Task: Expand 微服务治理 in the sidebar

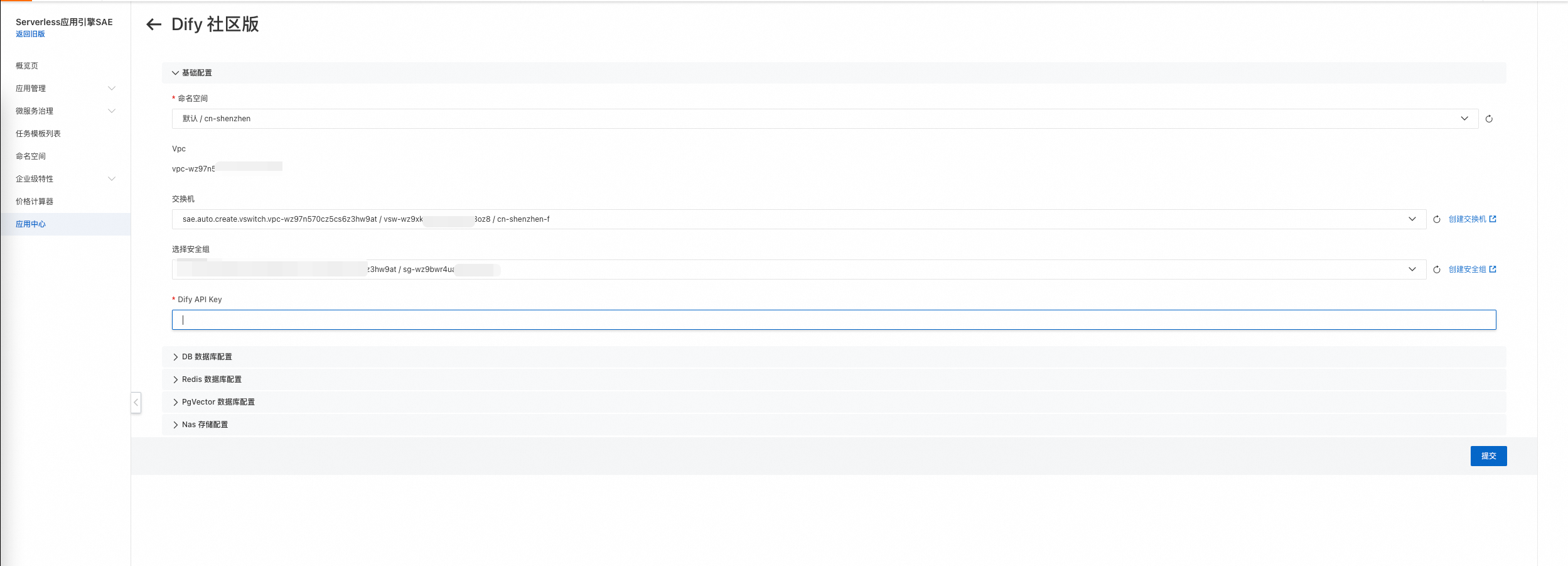Action: click(65, 111)
